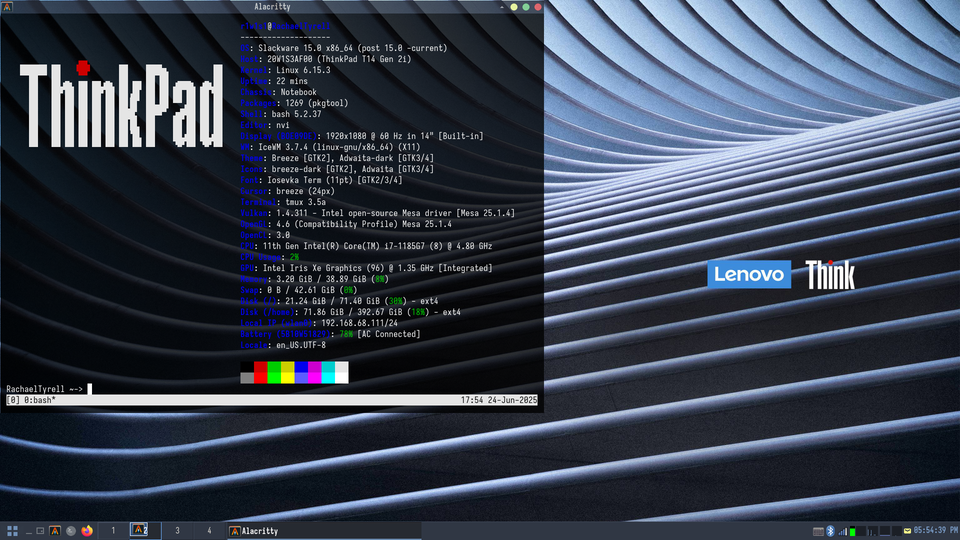
Task: Switch to workspace 2
Action: pyautogui.click(x=146, y=531)
